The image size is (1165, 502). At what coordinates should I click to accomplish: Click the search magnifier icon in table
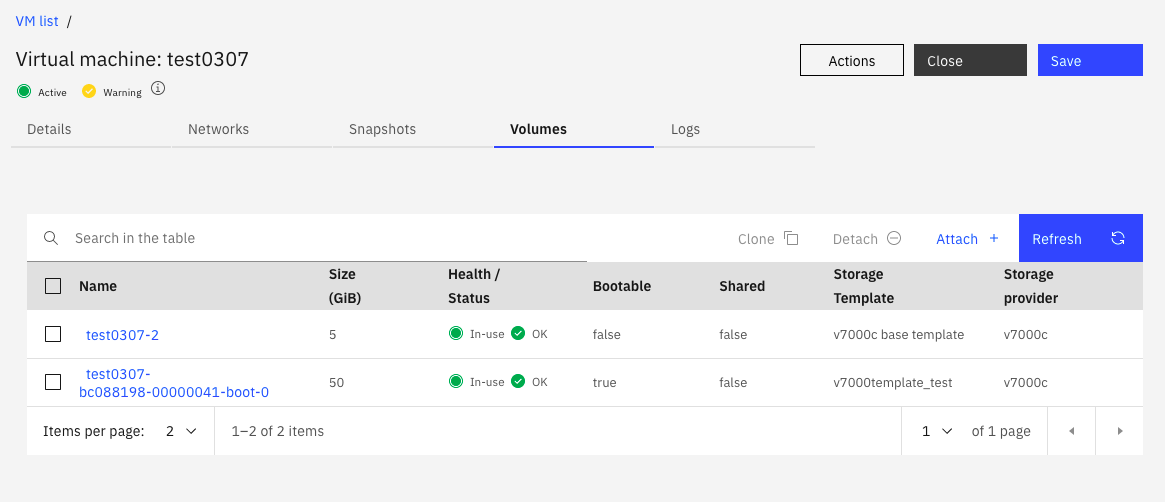[51, 238]
